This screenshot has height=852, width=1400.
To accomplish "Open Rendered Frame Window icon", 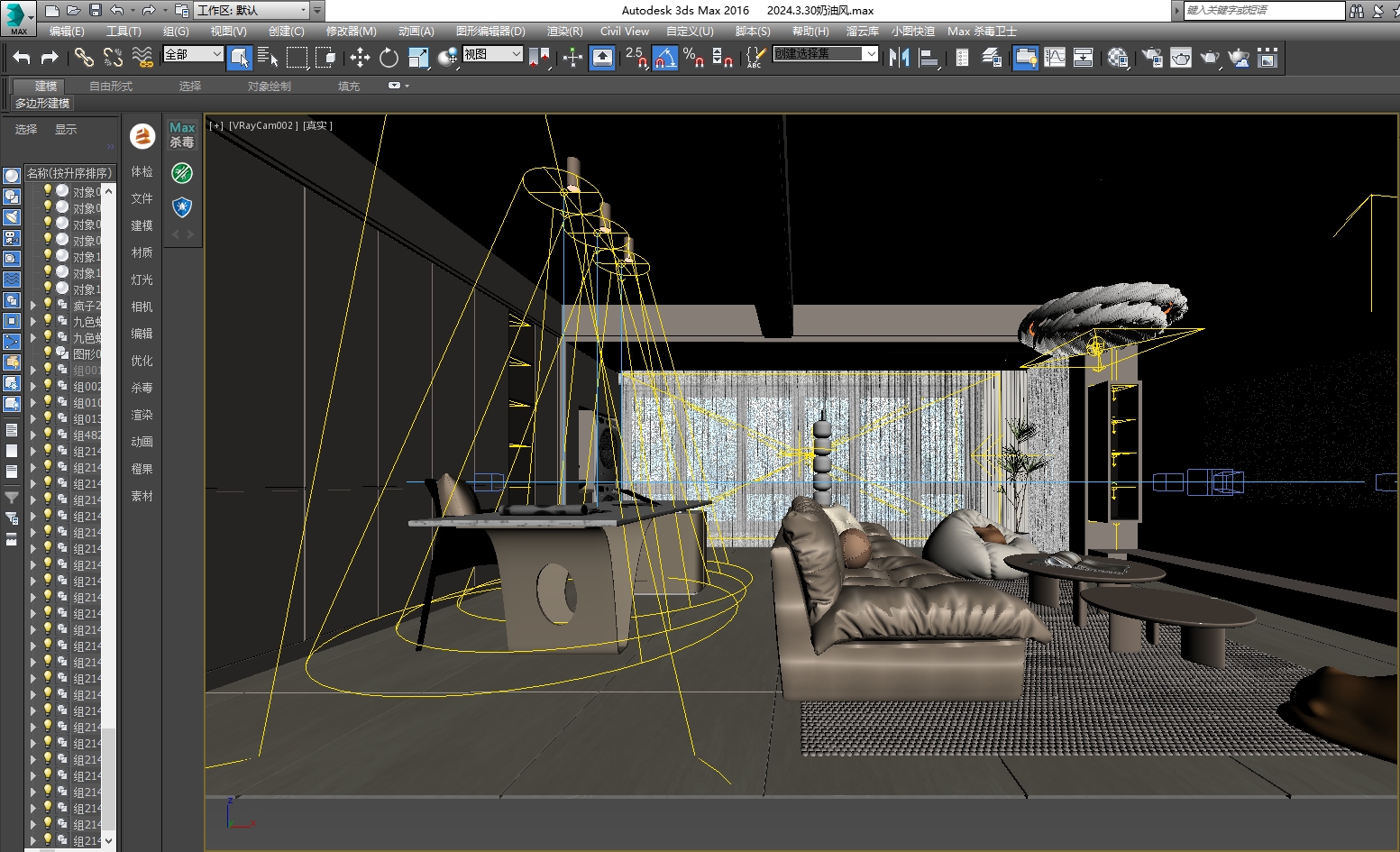I will 1181,58.
